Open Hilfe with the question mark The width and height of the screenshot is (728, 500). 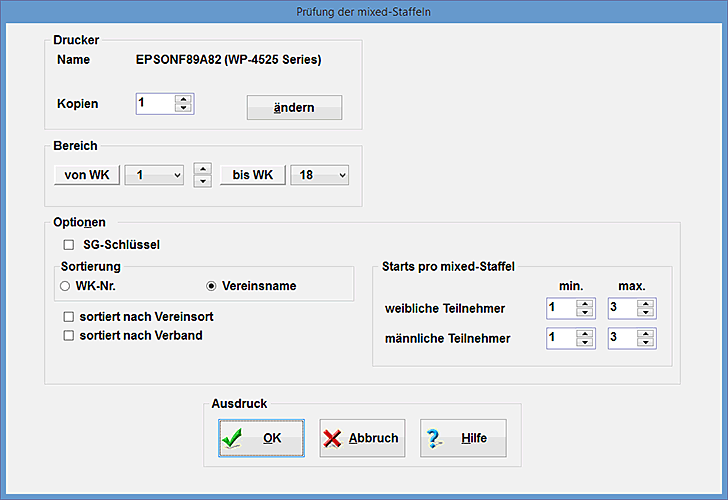[x=462, y=438]
